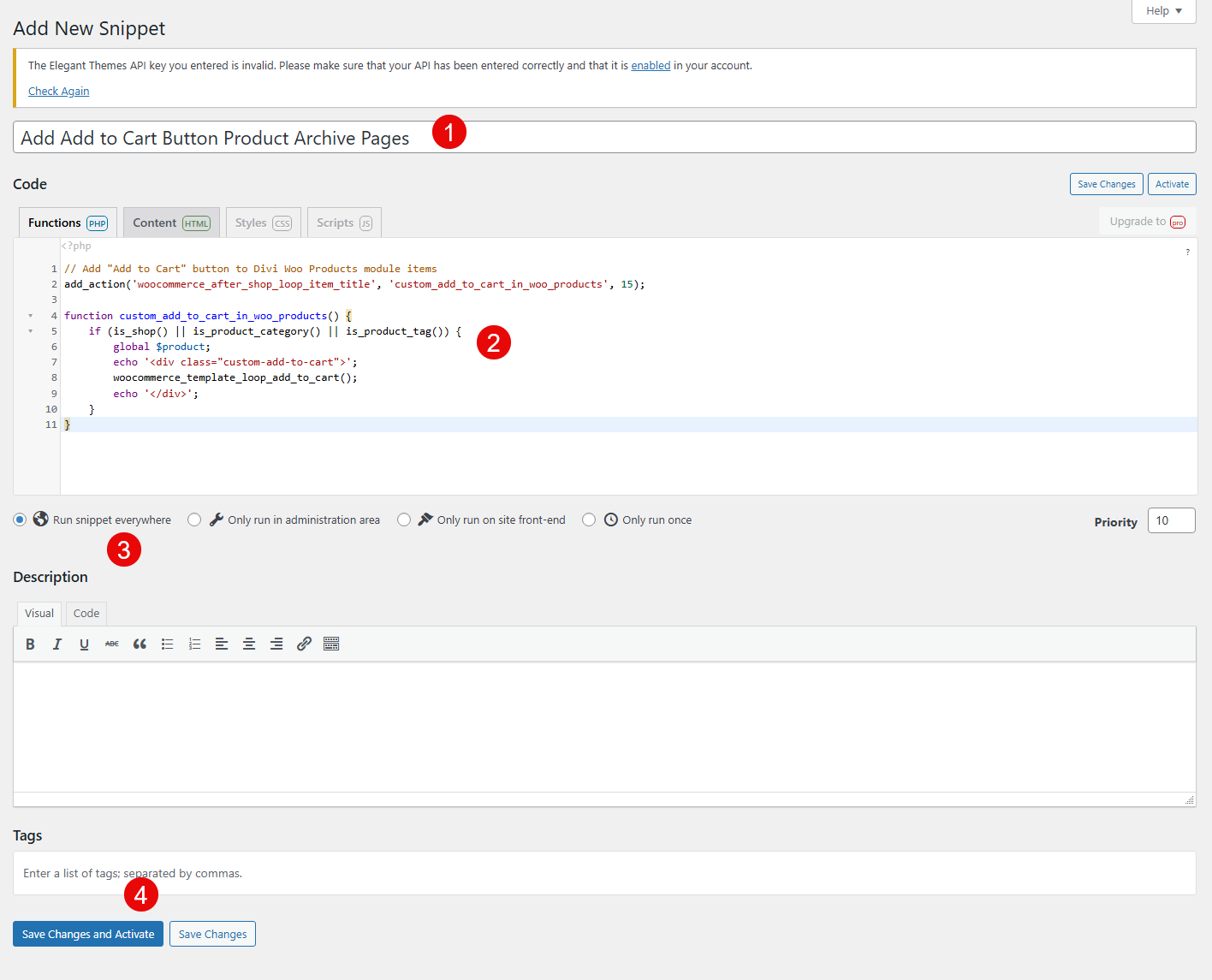1212x980 pixels.
Task: Switch description editor to Code tab
Action: [86, 614]
